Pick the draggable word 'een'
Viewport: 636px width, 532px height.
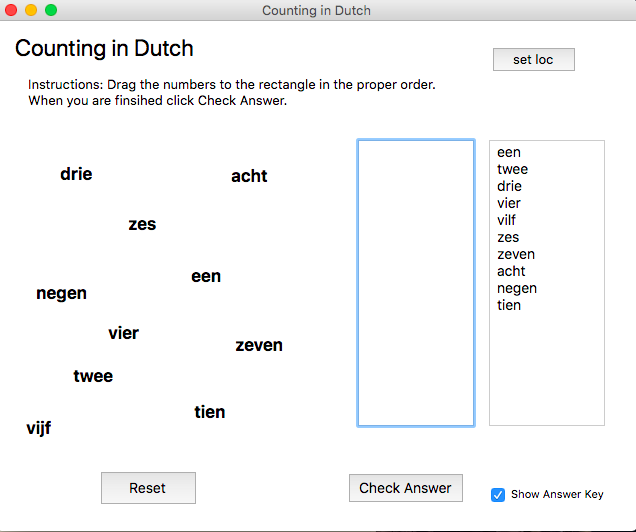click(206, 276)
